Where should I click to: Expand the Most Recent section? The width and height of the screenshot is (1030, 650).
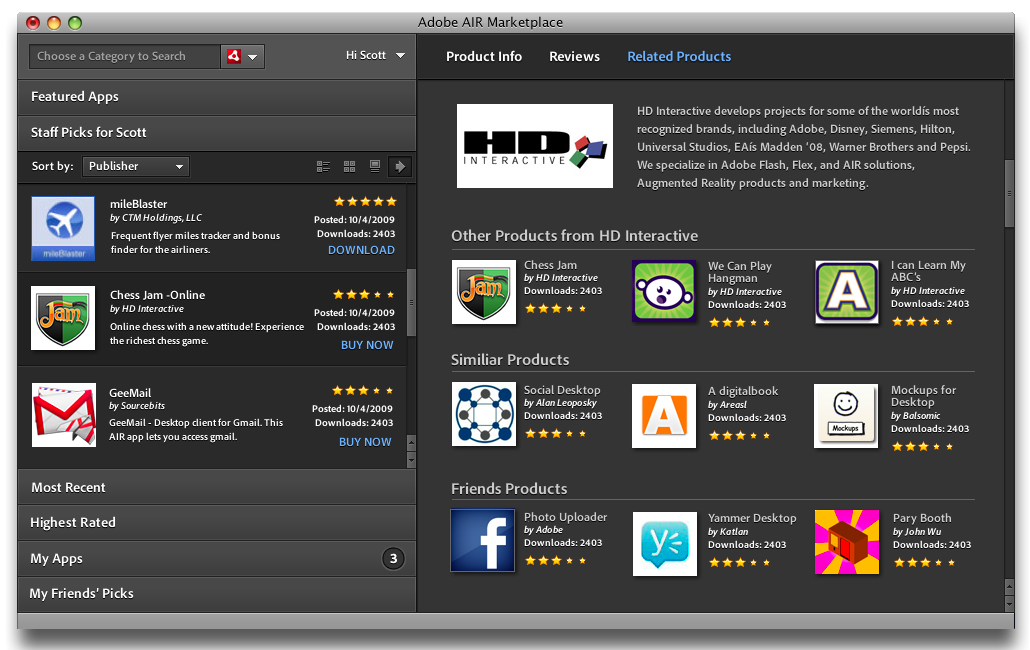[217, 487]
